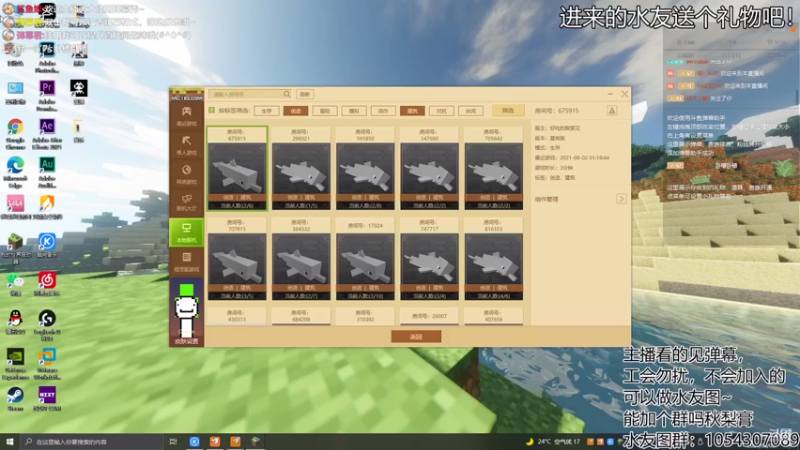Click room number 407656 header
This screenshot has width=800, height=450.
point(493,316)
